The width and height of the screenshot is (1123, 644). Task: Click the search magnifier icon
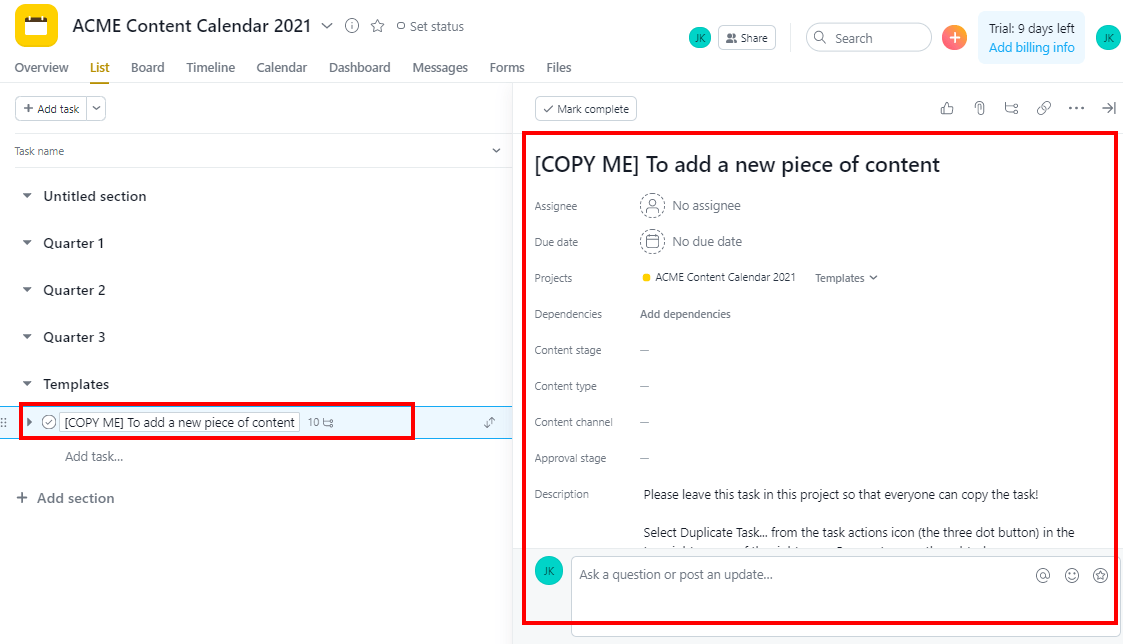820,37
